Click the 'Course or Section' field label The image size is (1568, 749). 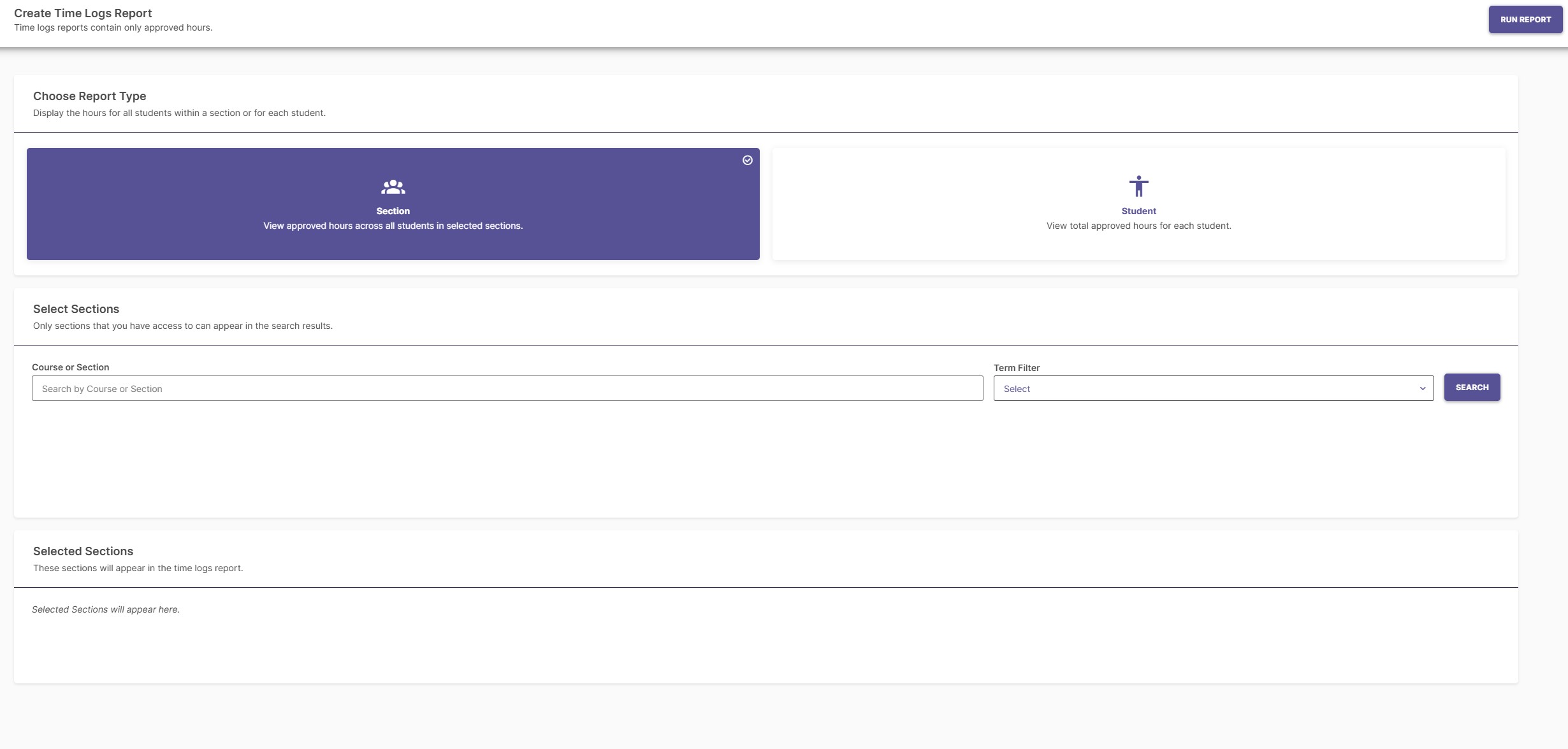[x=70, y=367]
